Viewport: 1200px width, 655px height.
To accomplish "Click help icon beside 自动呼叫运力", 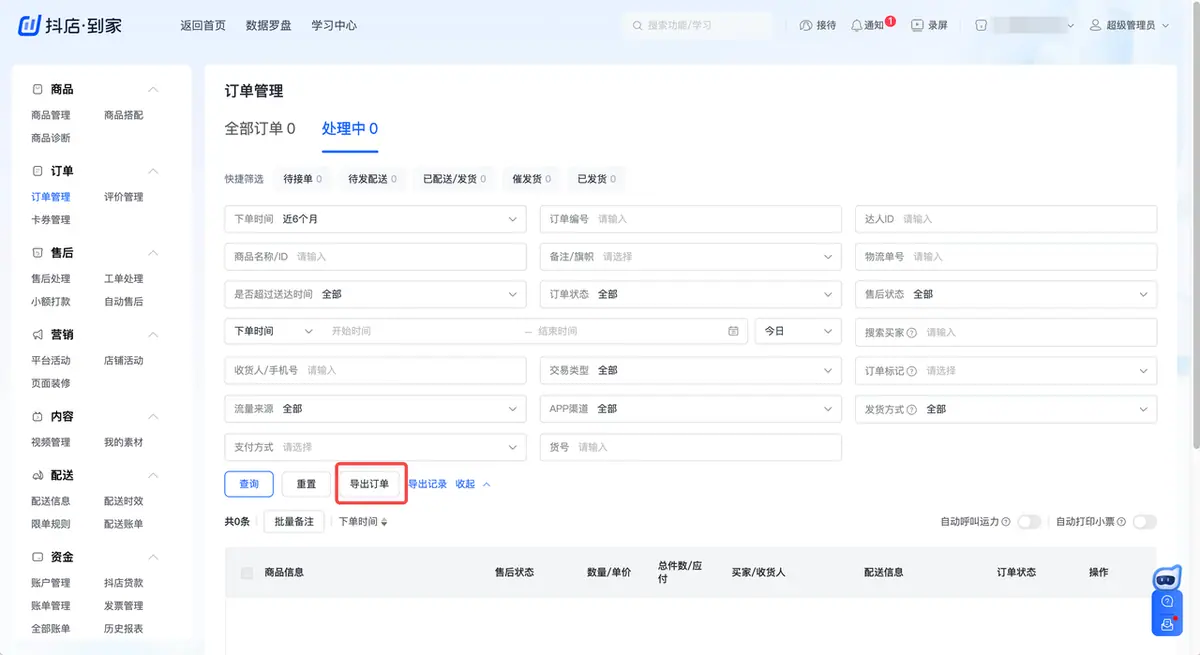I will 1006,522.
